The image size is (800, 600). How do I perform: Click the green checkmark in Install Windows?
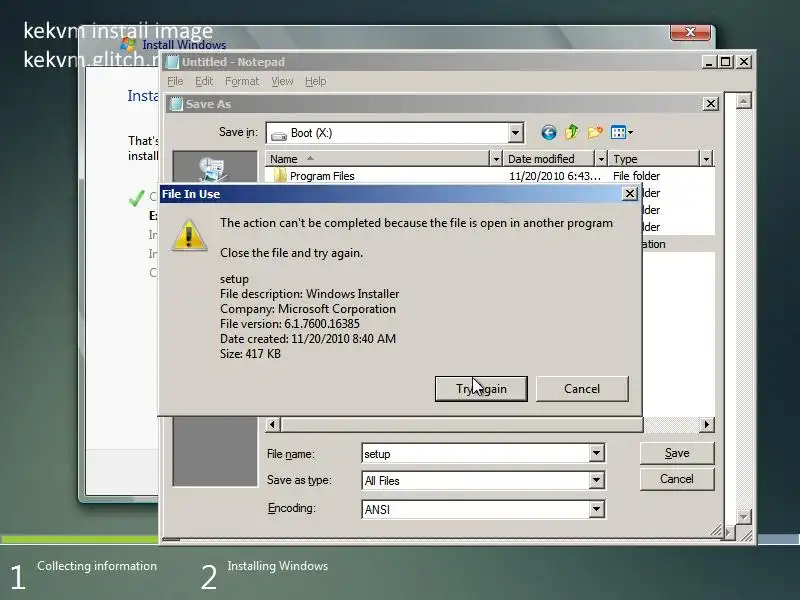(x=137, y=198)
